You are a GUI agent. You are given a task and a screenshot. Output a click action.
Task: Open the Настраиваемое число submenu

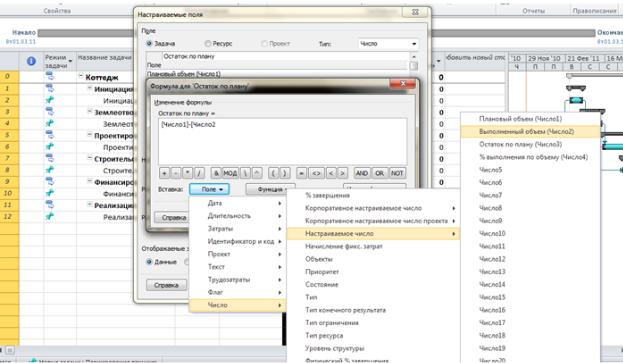(x=373, y=234)
